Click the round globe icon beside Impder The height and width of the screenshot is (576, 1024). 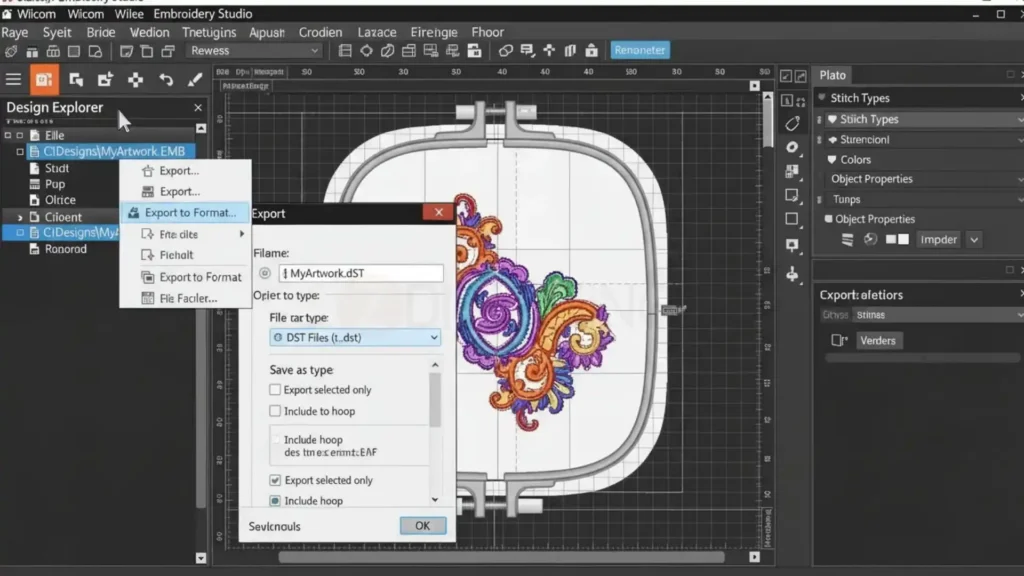click(870, 240)
